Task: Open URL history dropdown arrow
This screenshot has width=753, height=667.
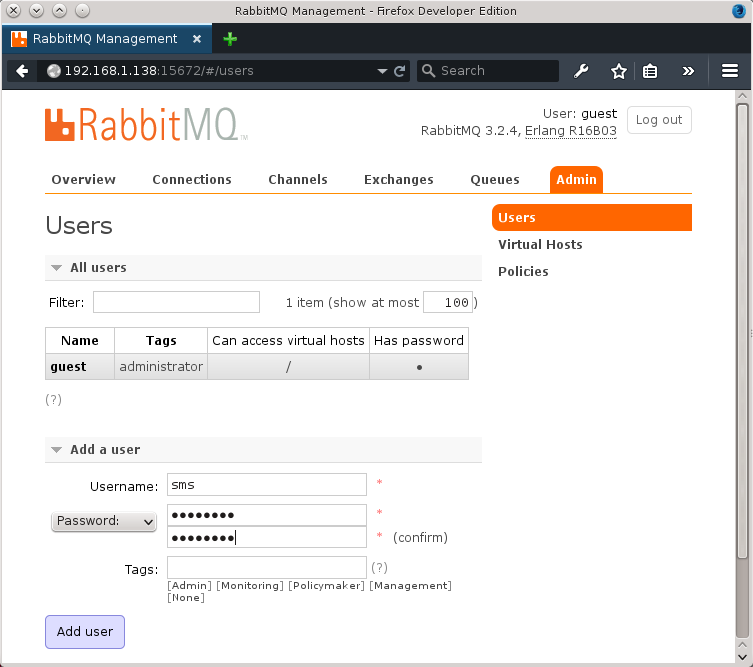Action: click(382, 71)
